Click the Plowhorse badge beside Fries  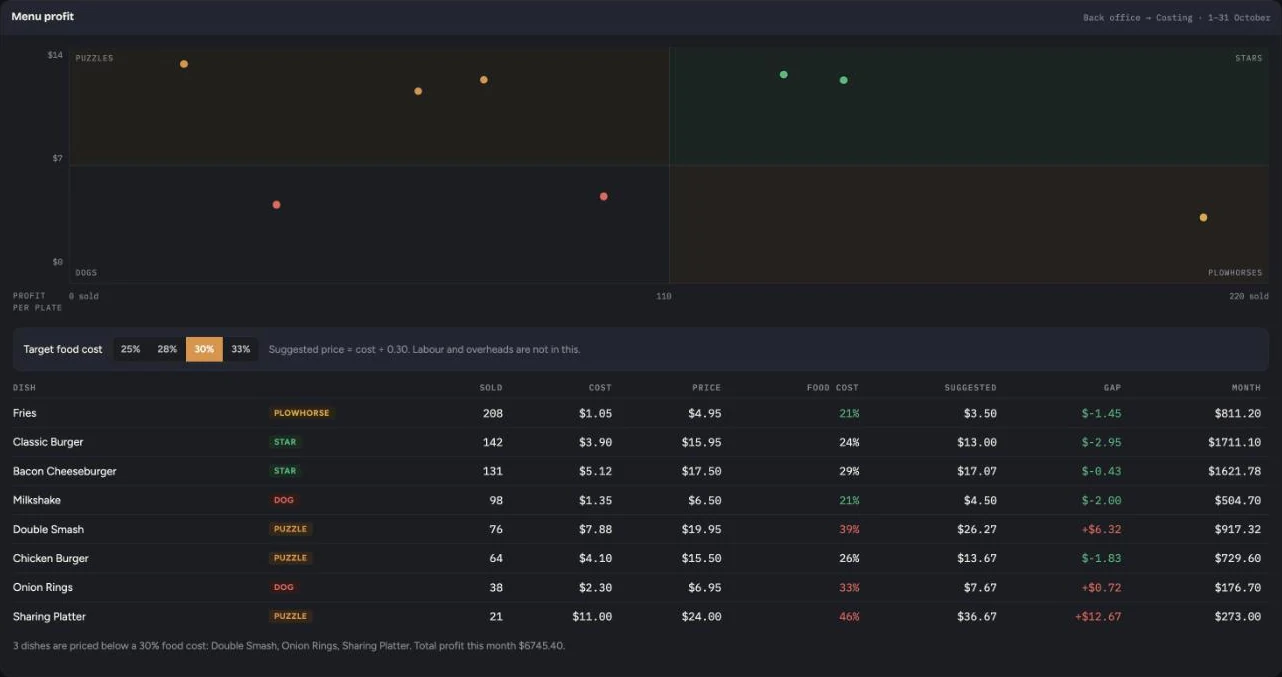point(301,413)
